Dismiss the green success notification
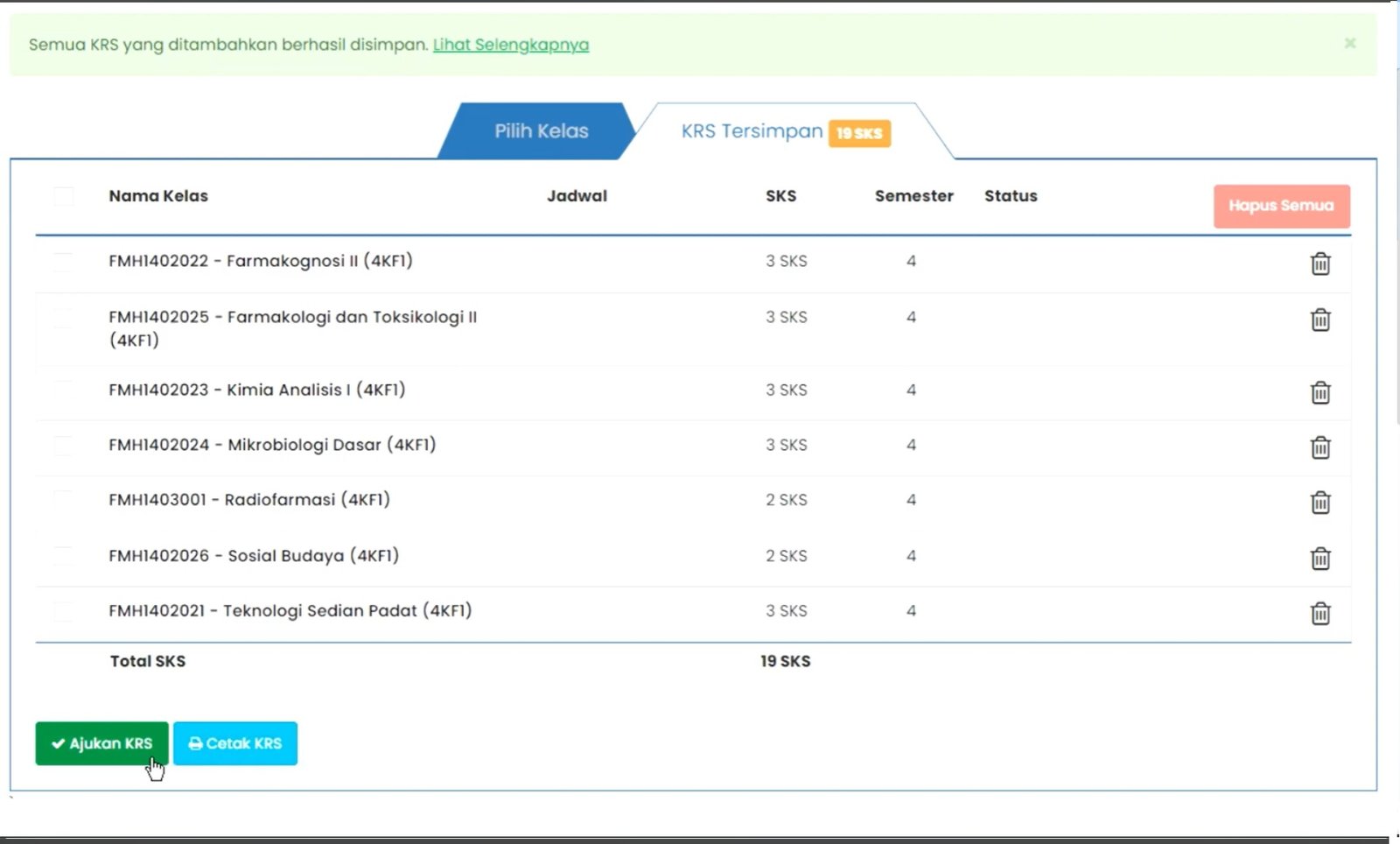 point(1350,43)
